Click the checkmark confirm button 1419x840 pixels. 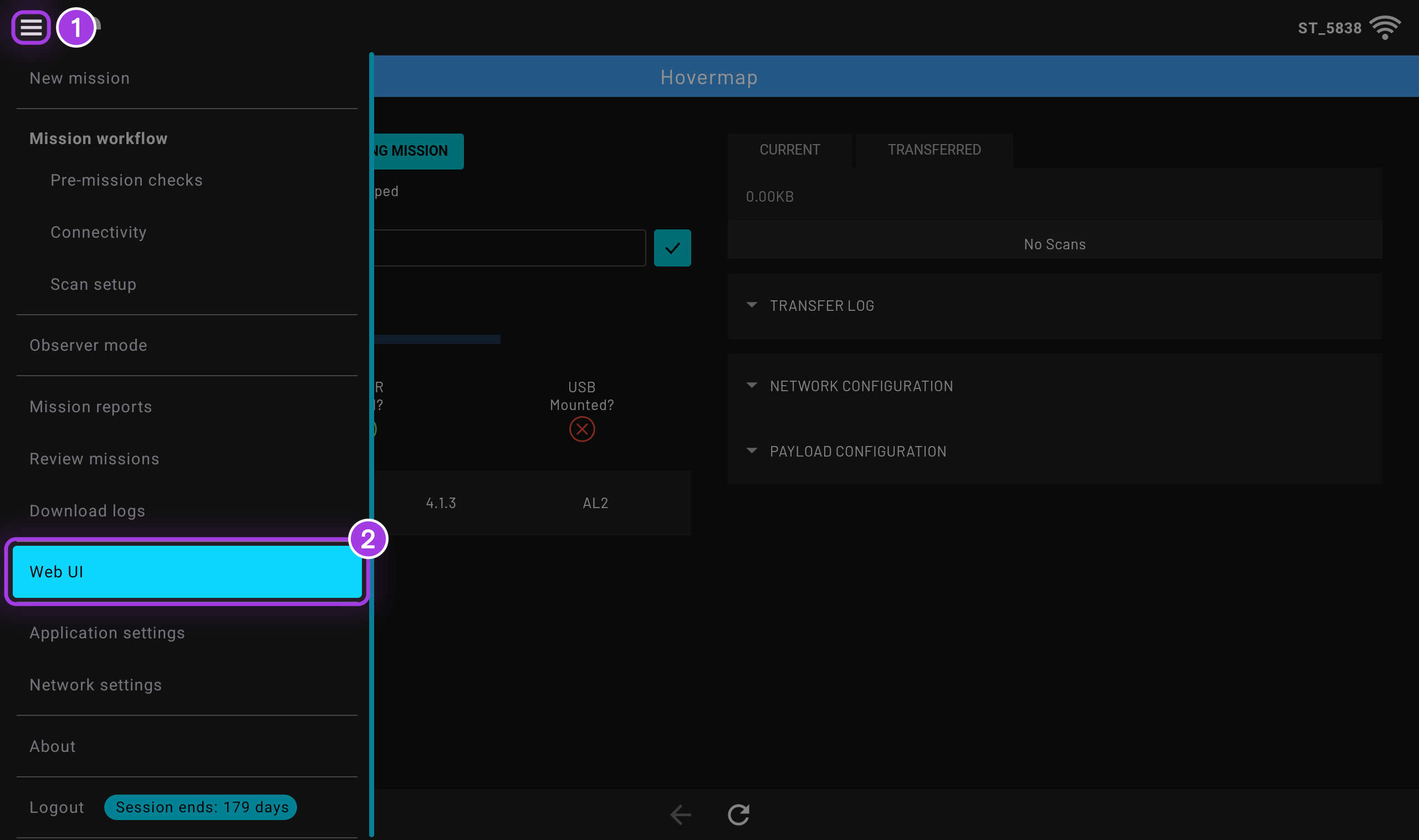point(672,248)
